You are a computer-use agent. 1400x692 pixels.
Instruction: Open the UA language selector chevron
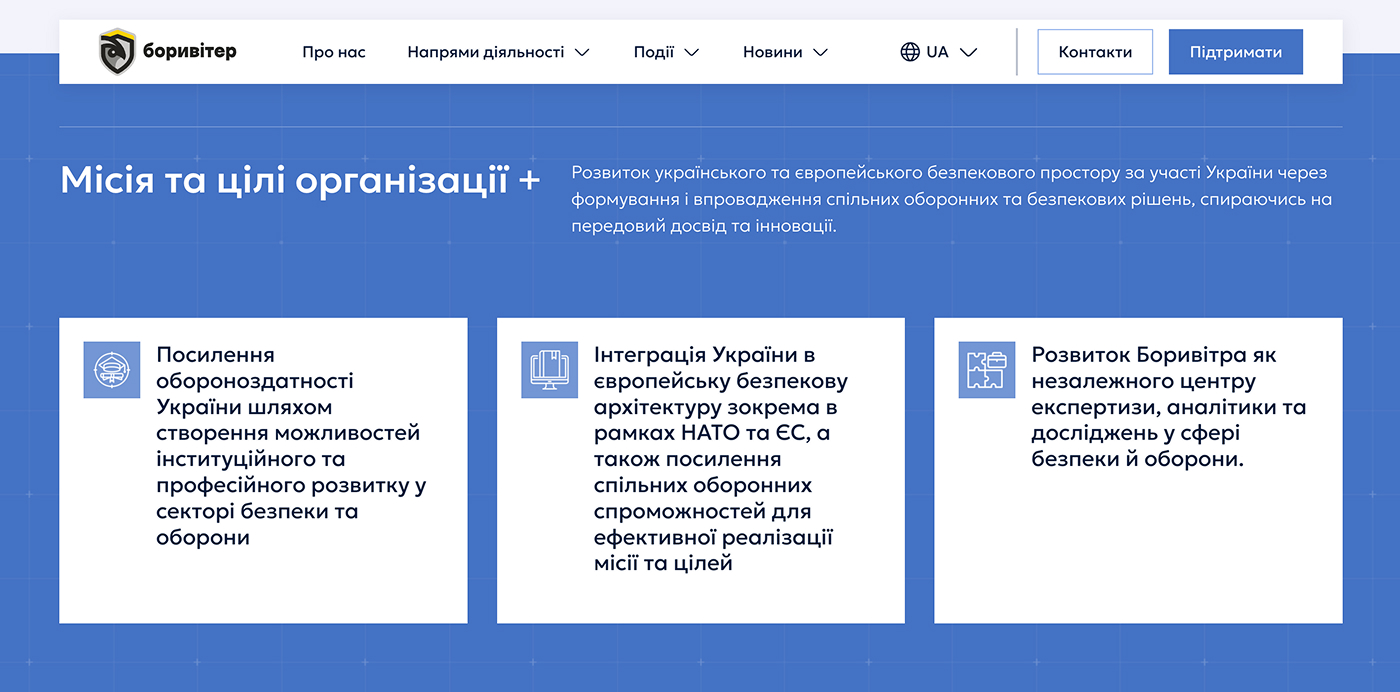[968, 52]
